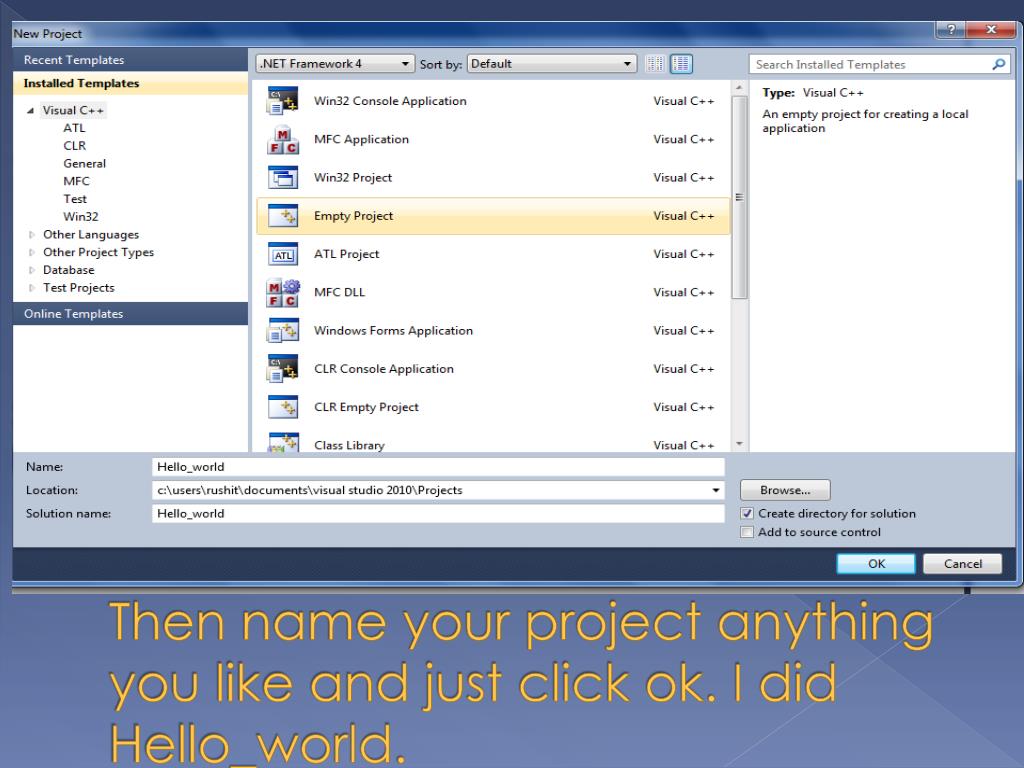1024x768 pixels.
Task: Open the .NET Framework 4 dropdown
Action: [x=335, y=63]
